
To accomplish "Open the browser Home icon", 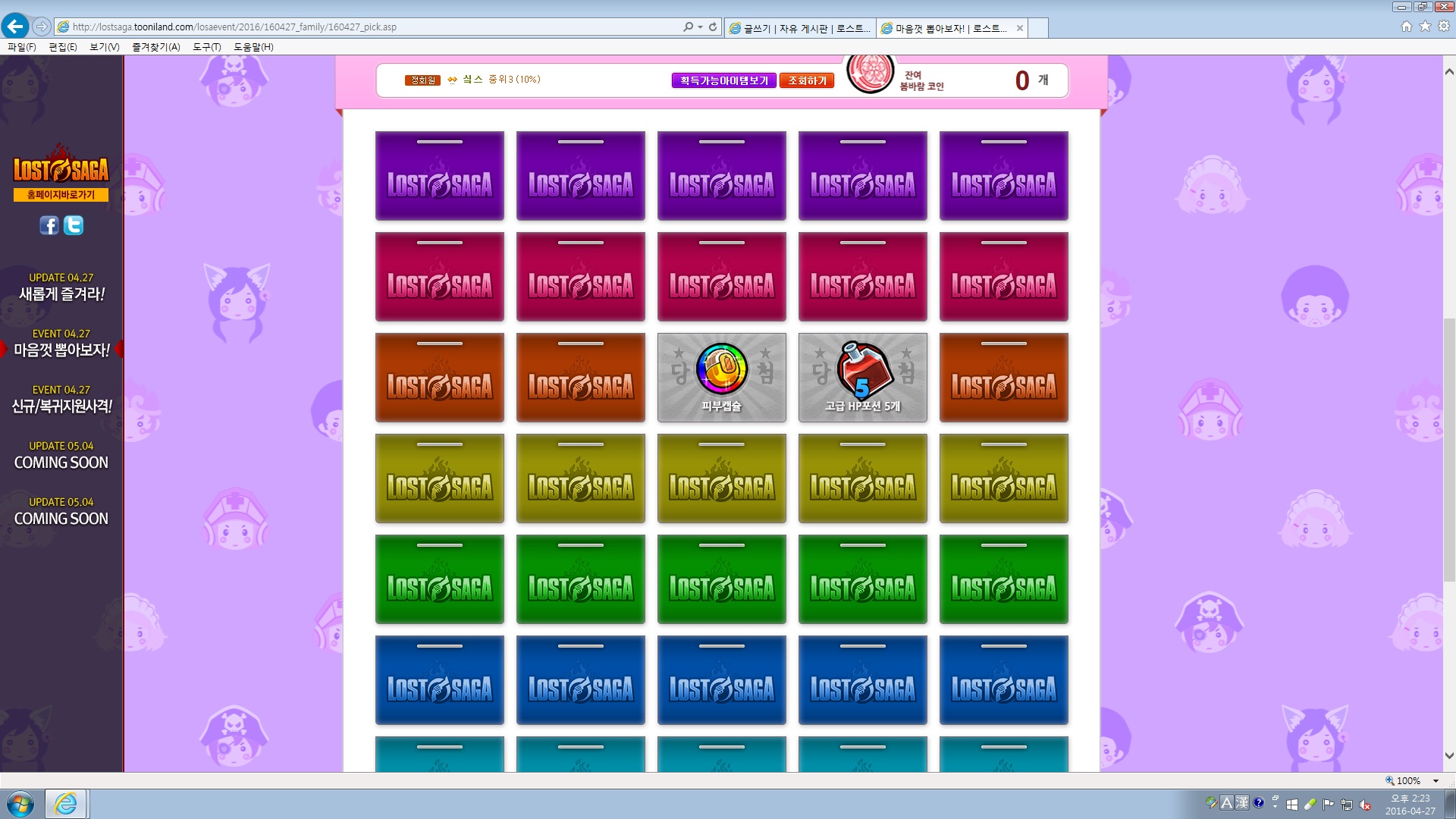I will (1407, 27).
